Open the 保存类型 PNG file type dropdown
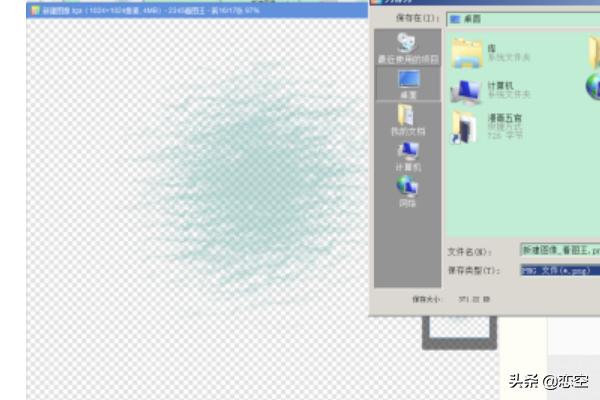Viewport: 600px width, 400px height. [x=560, y=270]
